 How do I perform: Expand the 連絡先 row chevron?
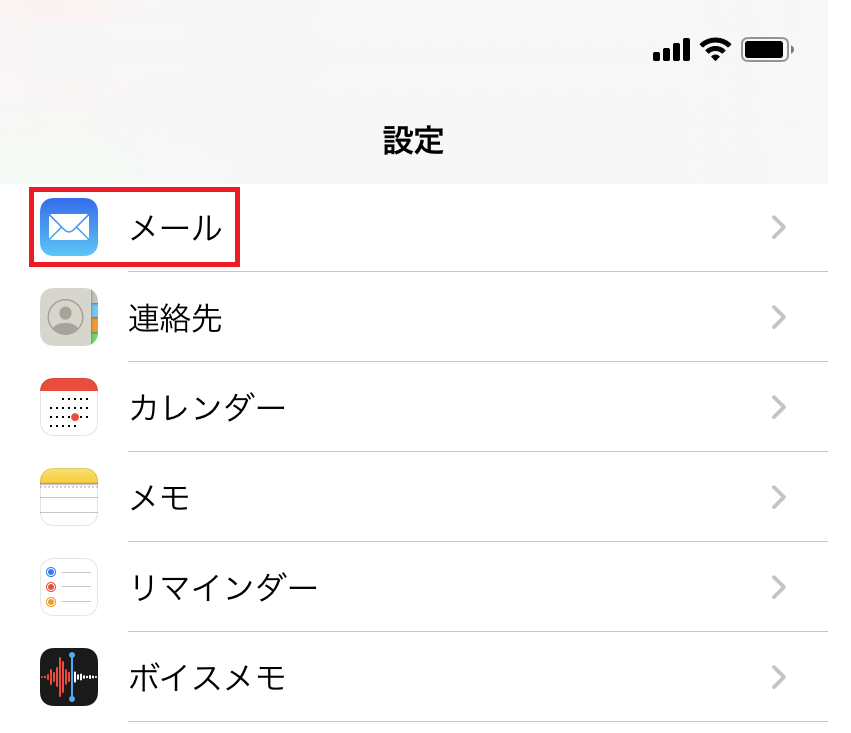(x=779, y=317)
